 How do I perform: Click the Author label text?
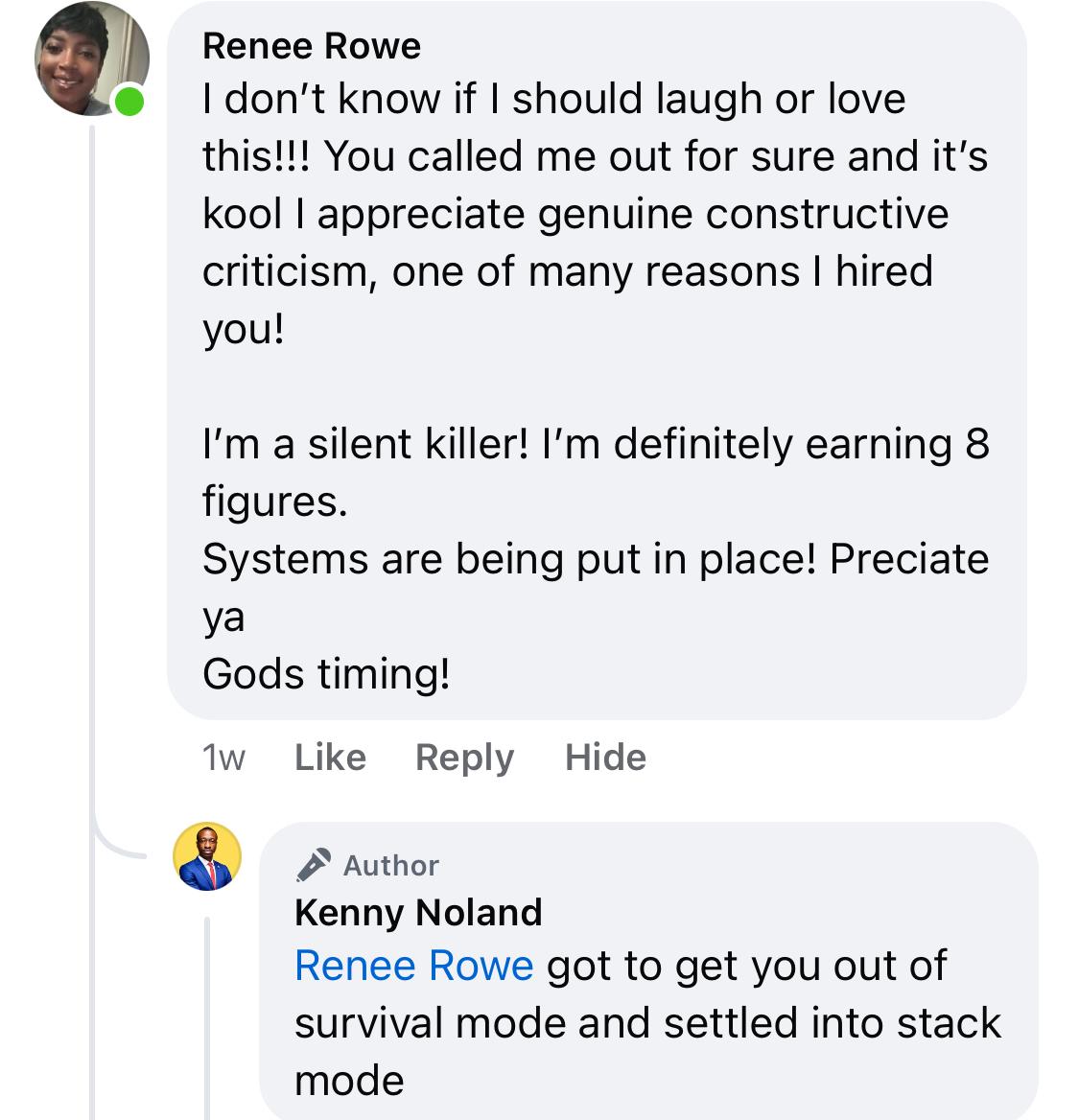point(391,866)
